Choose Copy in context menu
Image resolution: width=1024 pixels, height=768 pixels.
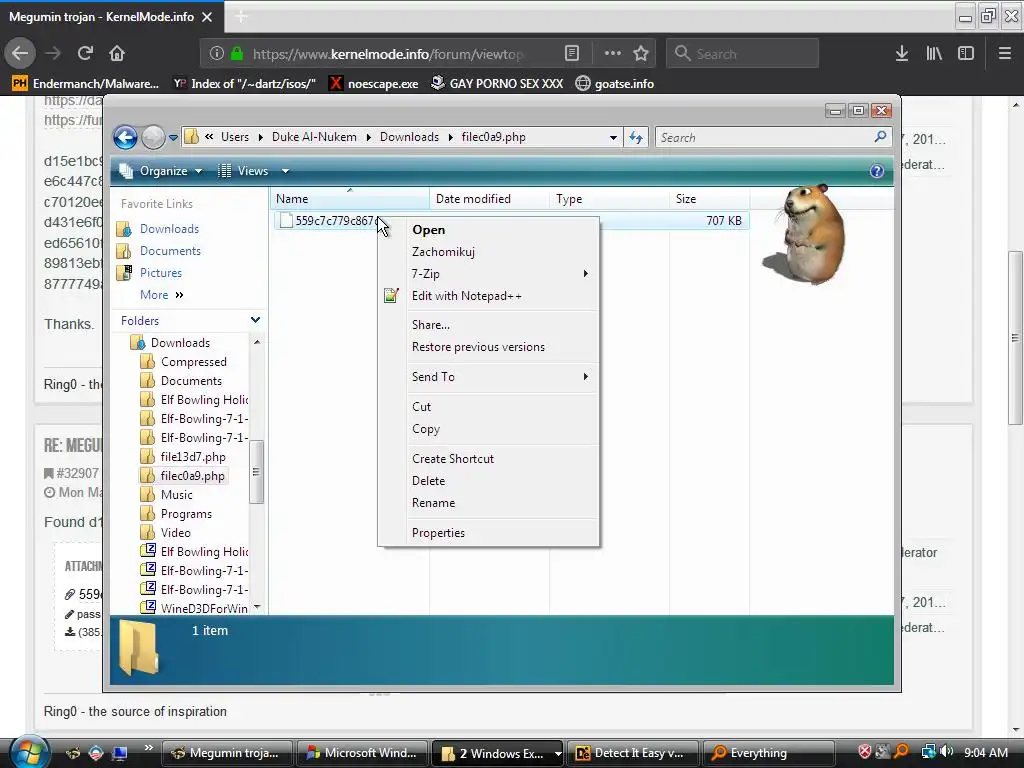tap(488, 429)
